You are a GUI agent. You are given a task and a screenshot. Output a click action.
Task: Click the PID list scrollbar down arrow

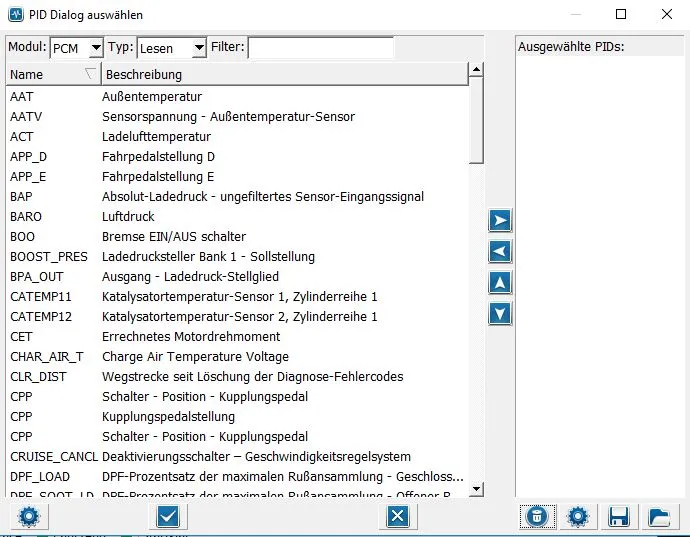(476, 489)
